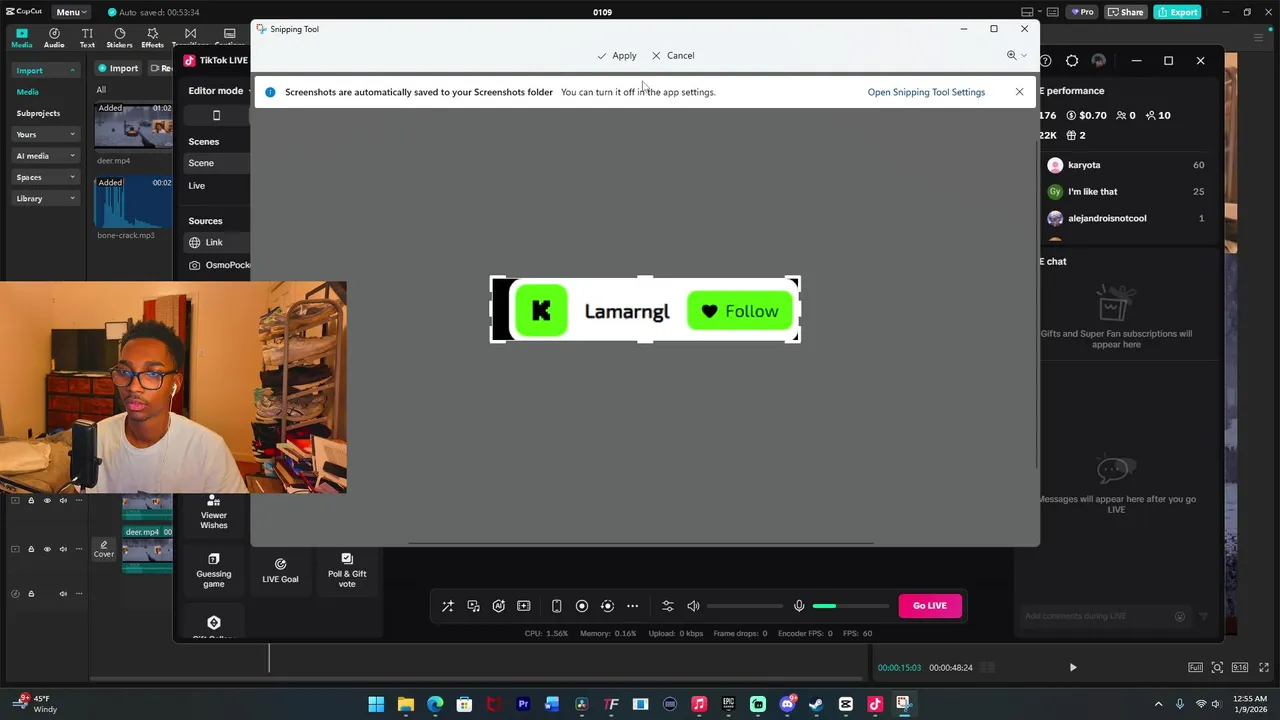The image size is (1280, 720).
Task: Click the record circle icon in LIVE toolbar
Action: click(582, 606)
